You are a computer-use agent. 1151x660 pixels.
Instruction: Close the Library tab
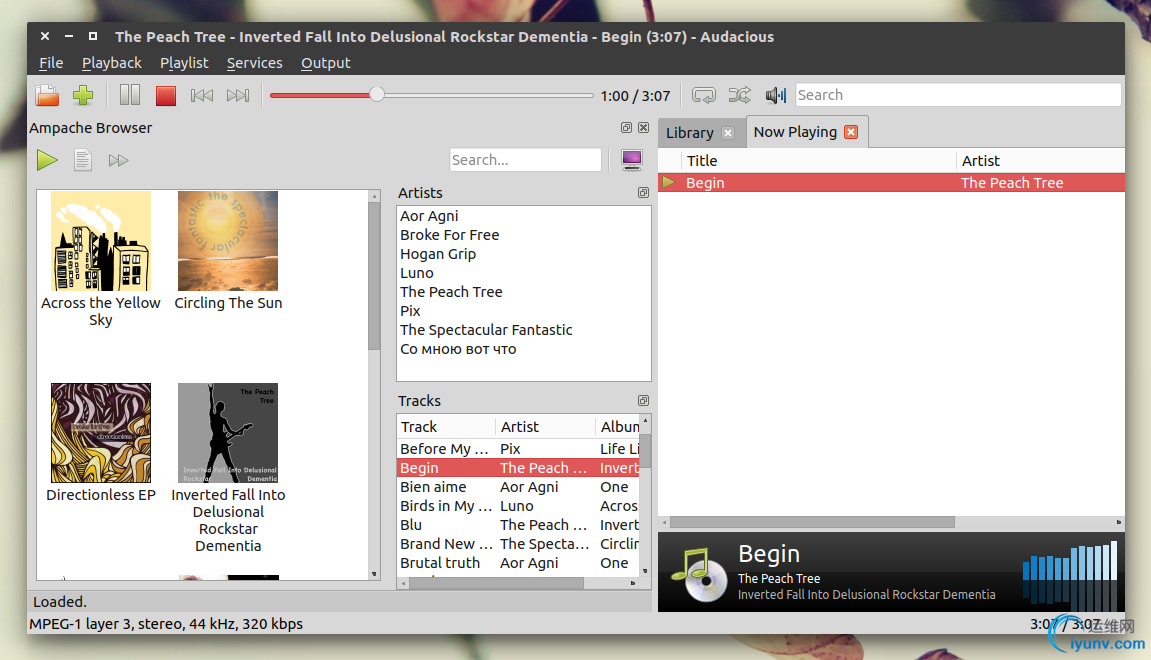click(728, 133)
